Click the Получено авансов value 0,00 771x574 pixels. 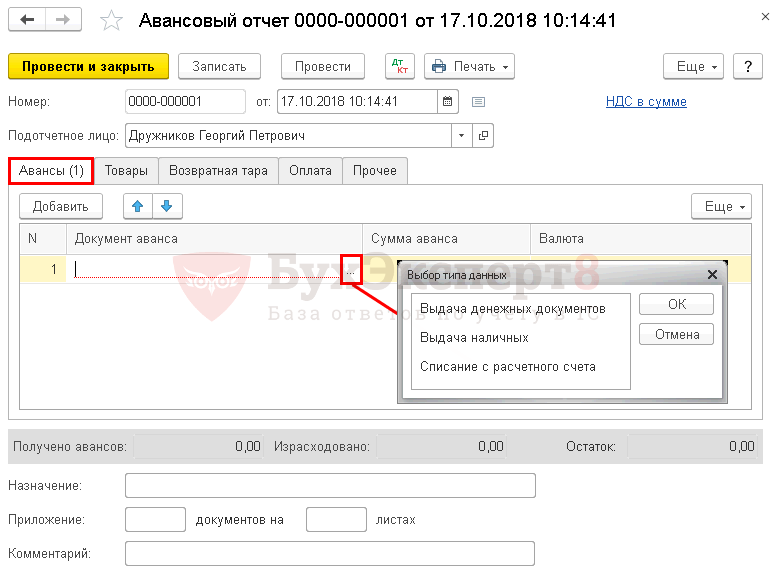click(198, 447)
